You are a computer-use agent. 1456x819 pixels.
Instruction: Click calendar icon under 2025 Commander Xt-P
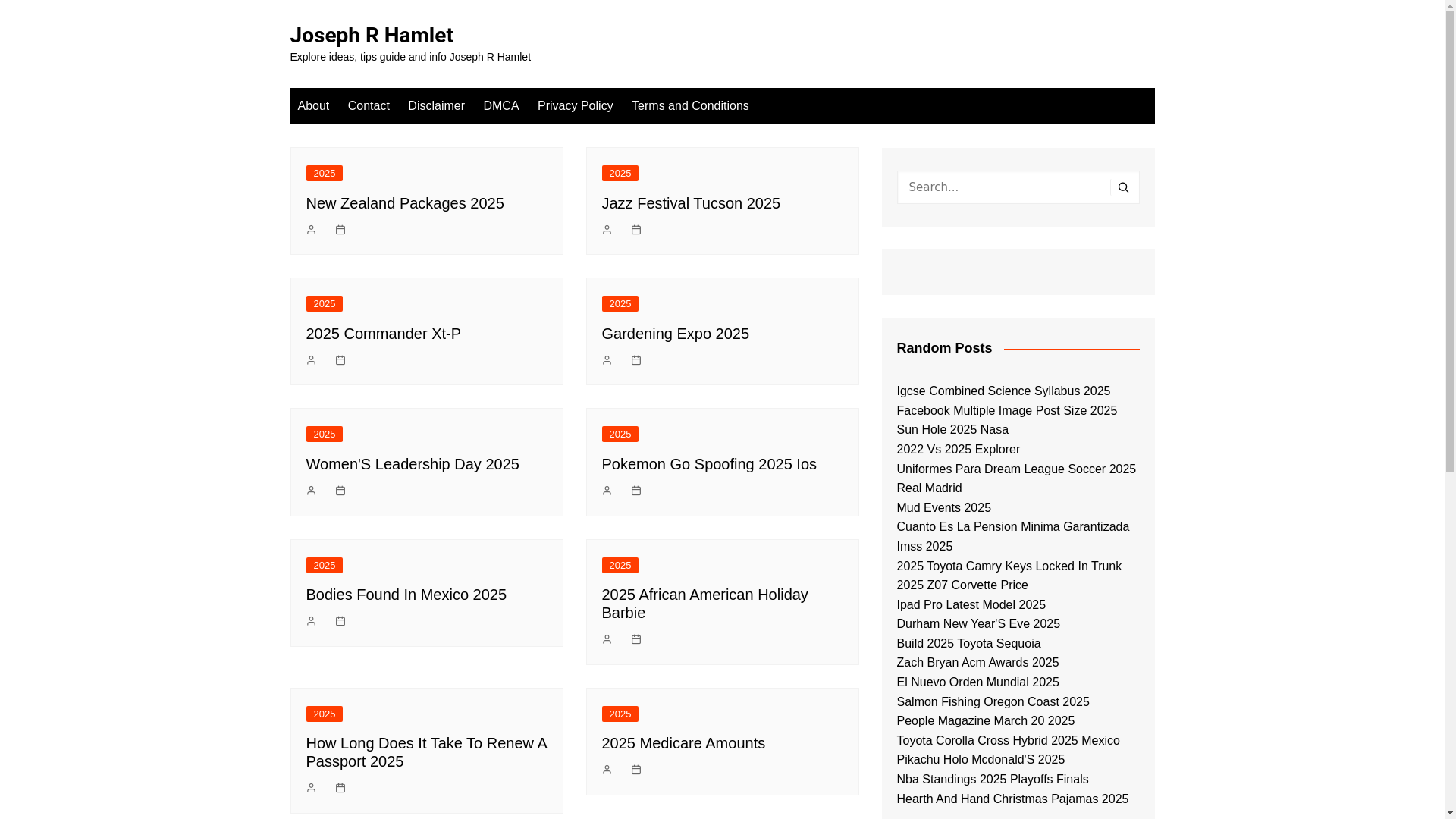(x=340, y=360)
